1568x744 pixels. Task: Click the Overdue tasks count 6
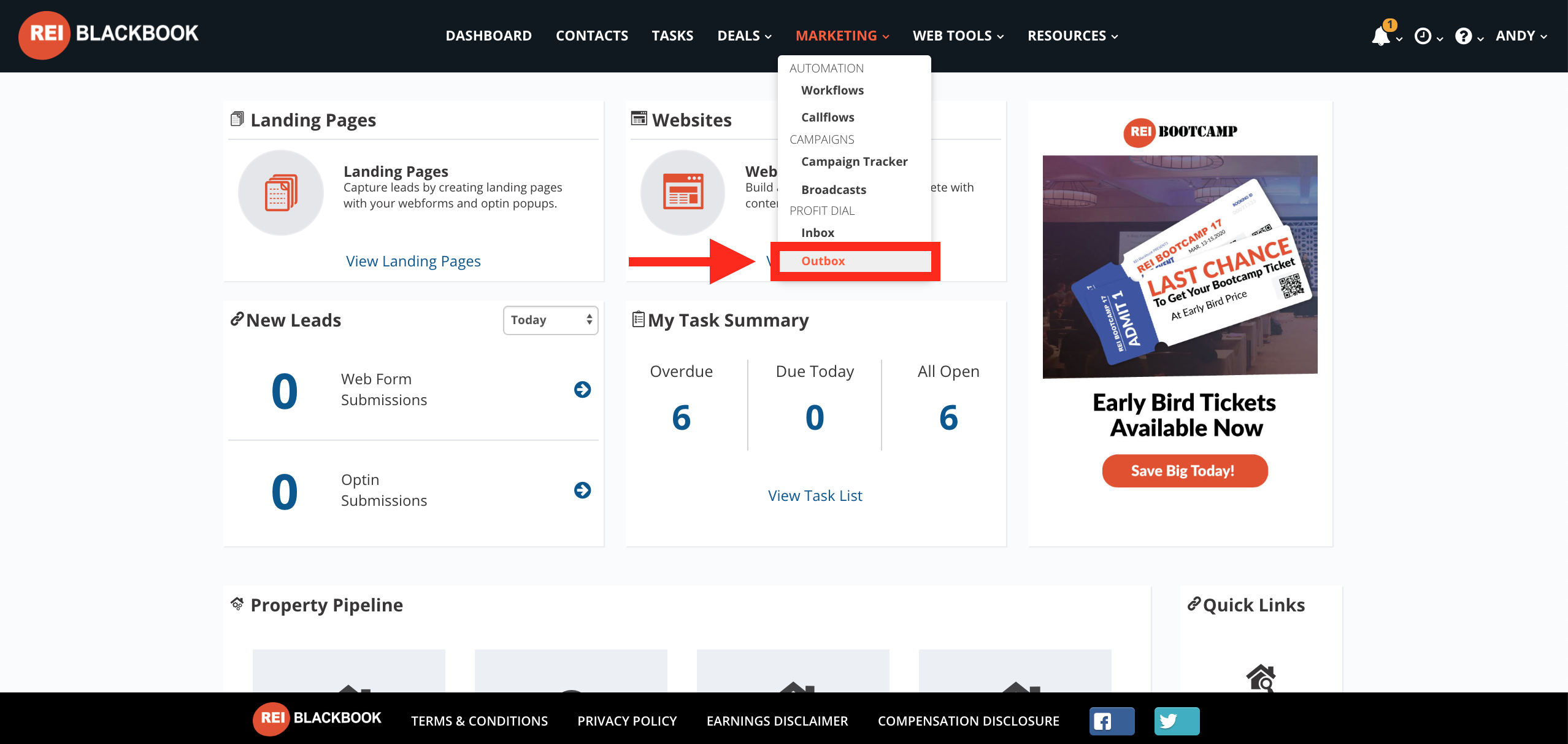[681, 418]
